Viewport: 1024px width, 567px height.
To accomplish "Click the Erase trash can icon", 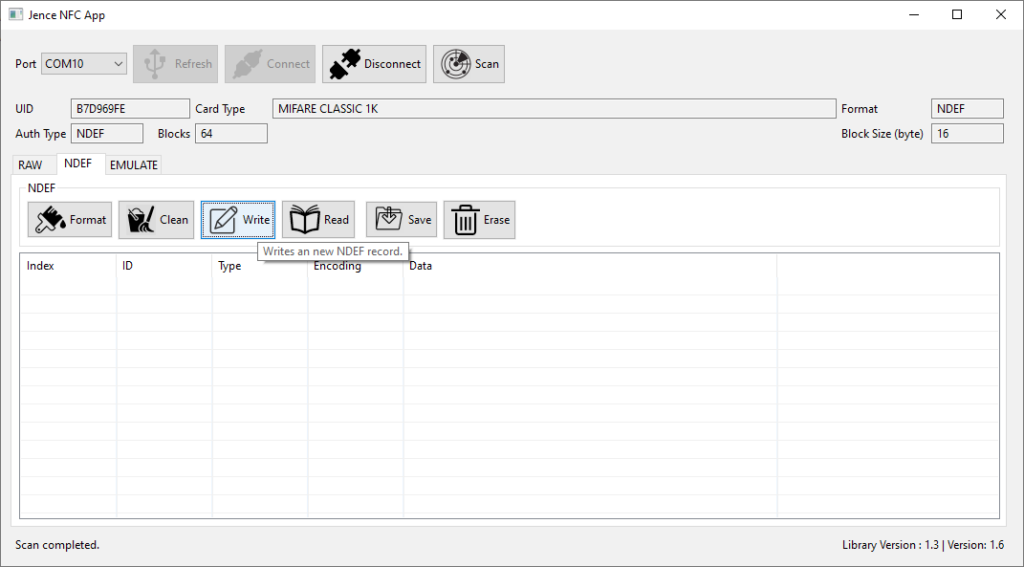I will pyautogui.click(x=465, y=220).
